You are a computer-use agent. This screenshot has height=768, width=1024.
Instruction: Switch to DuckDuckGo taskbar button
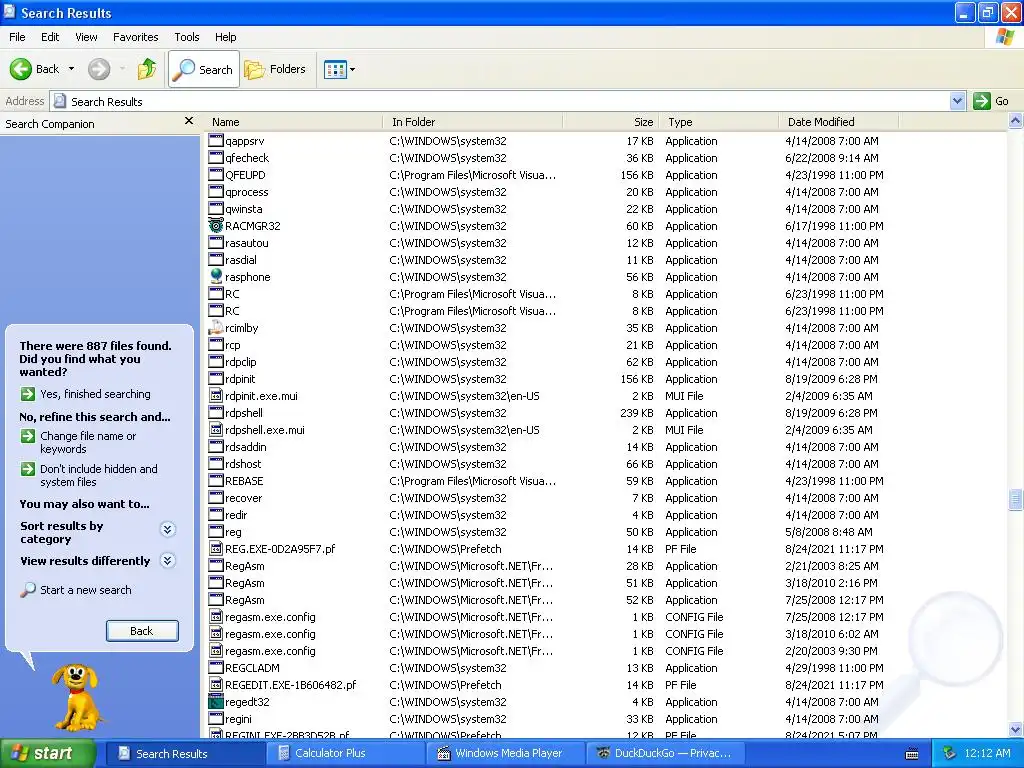point(663,754)
